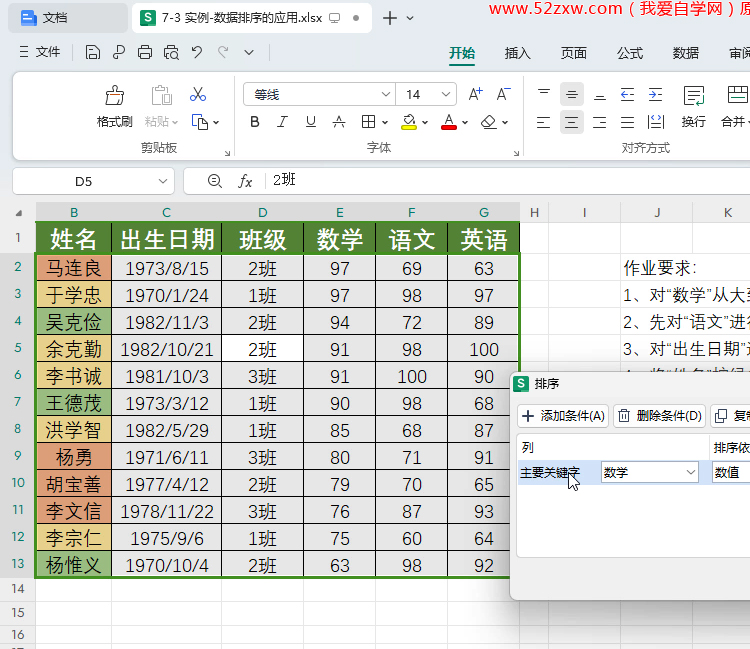
Task: Click the Merge cells (合并) icon
Action: tap(737, 94)
